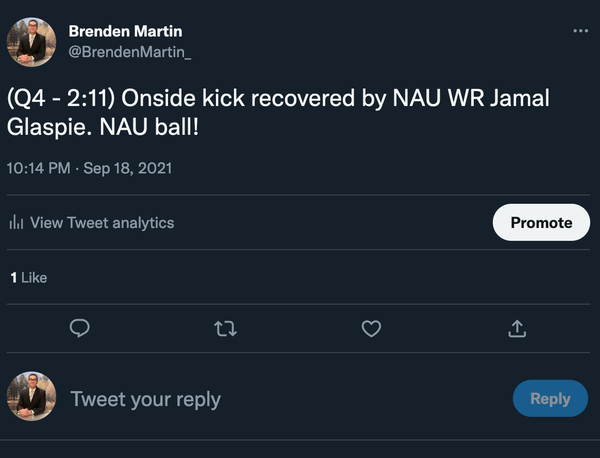This screenshot has width=600, height=458.
Task: Click the analytics bar chart icon
Action: pyautogui.click(x=16, y=223)
